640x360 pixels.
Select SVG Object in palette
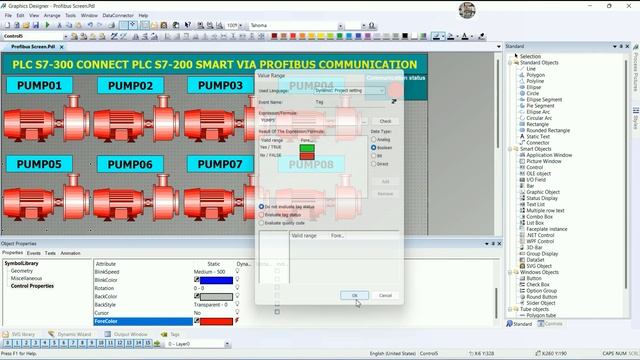coord(539,266)
